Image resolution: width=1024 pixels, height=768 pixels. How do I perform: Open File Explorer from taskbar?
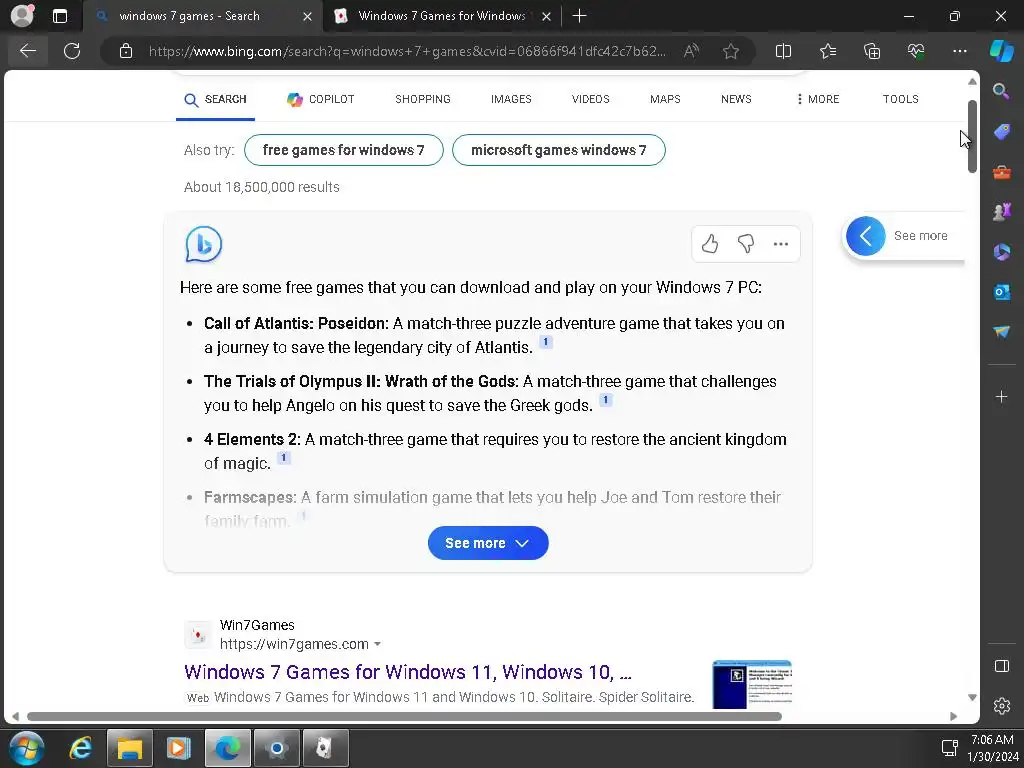pyautogui.click(x=129, y=748)
